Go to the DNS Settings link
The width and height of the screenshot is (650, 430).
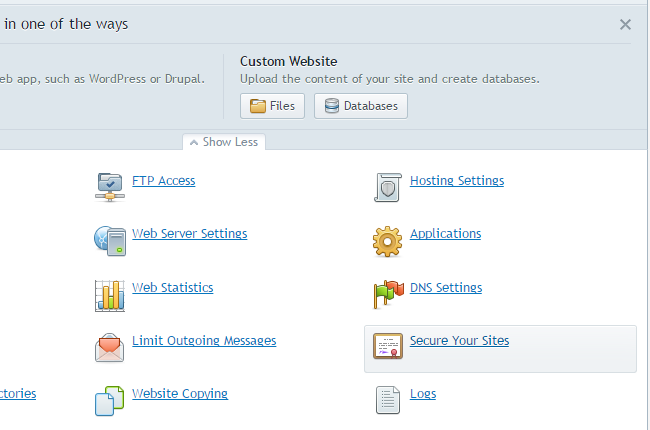click(x=446, y=288)
